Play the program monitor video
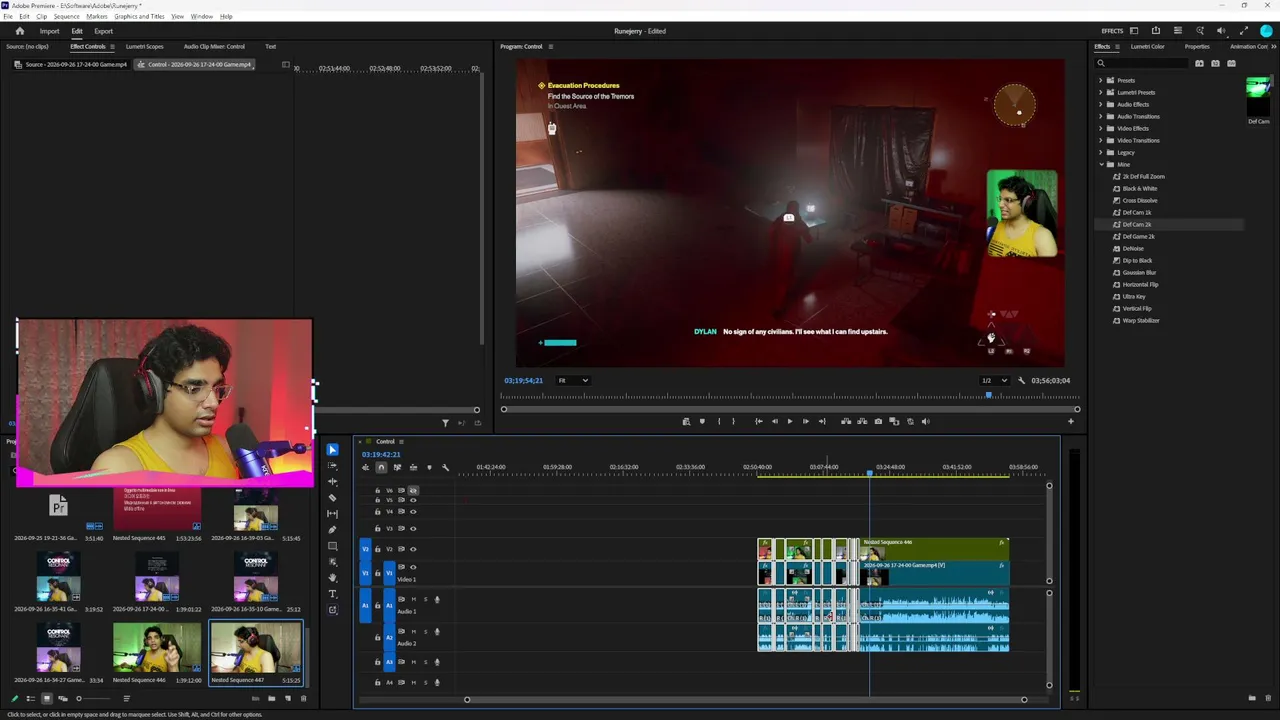The width and height of the screenshot is (1280, 720). [789, 421]
